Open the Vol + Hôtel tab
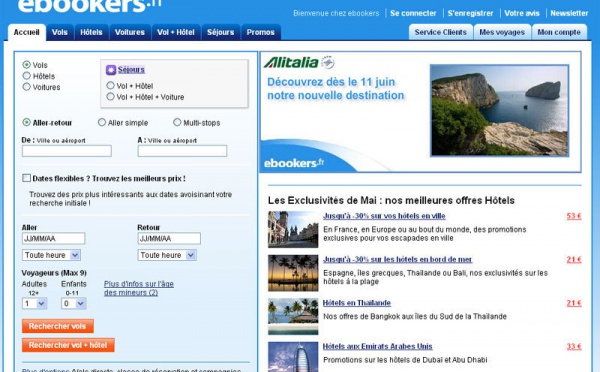Viewport: 600px width, 372px height. point(176,32)
